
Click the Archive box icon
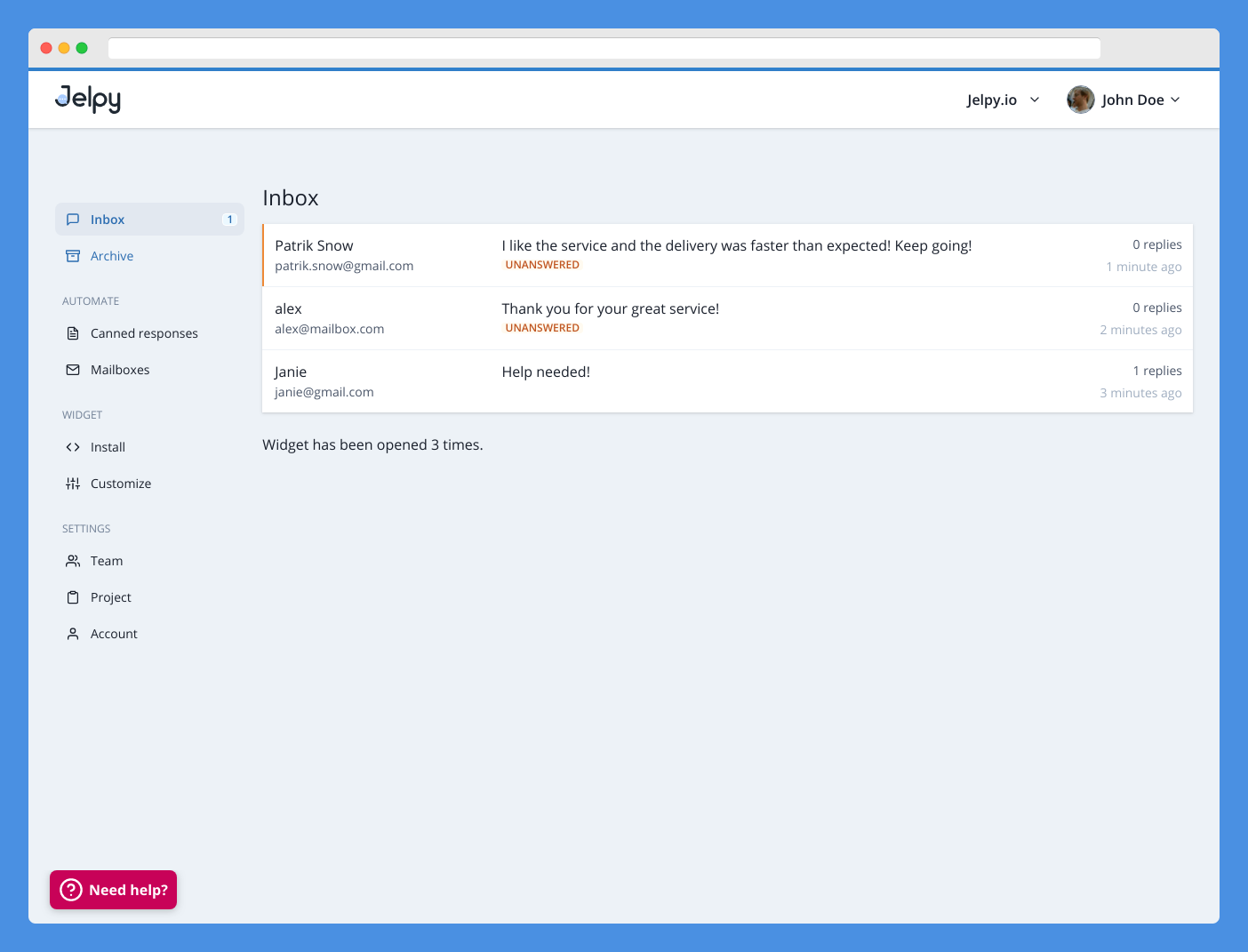pos(73,256)
